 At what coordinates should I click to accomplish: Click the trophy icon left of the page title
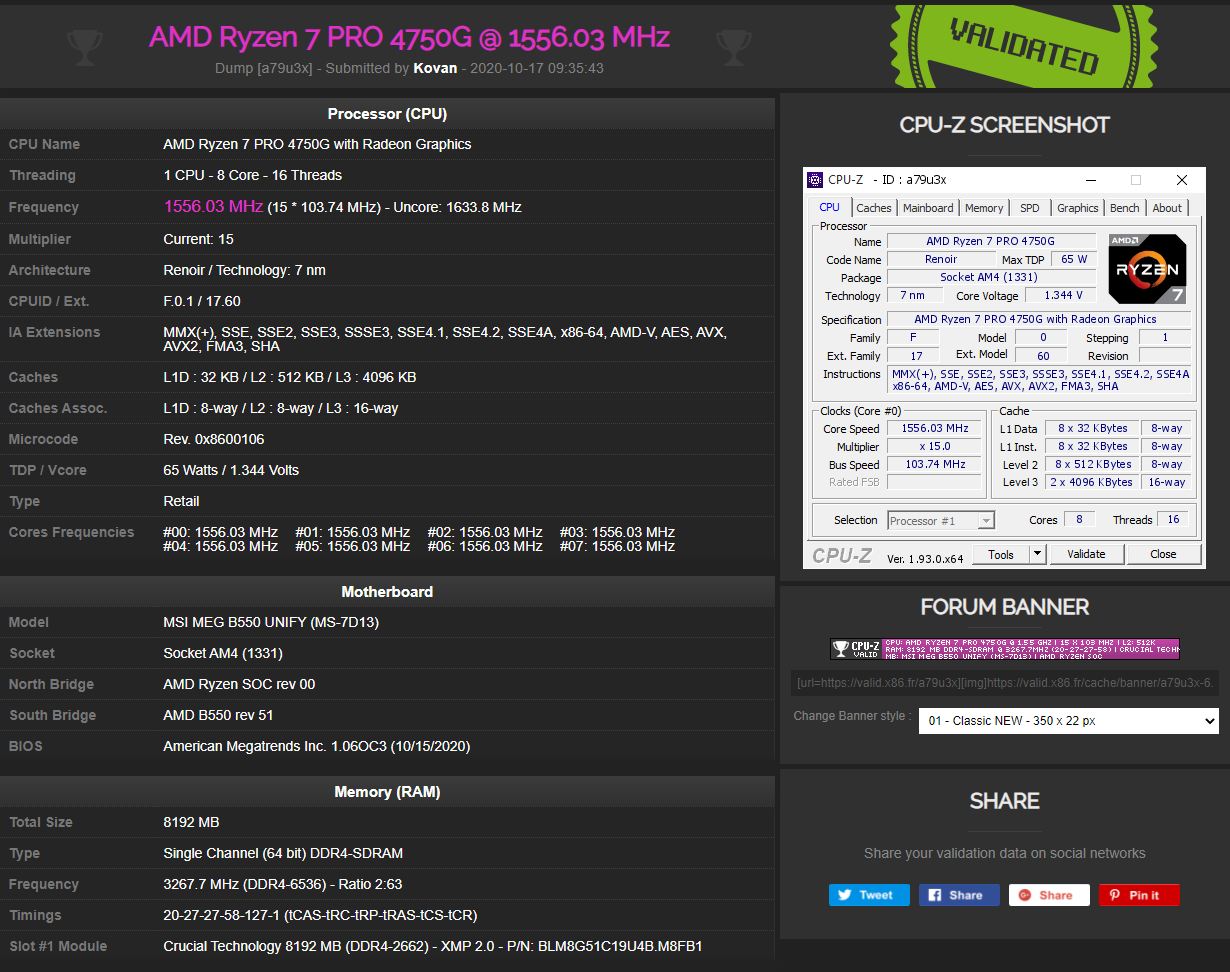[x=85, y=46]
